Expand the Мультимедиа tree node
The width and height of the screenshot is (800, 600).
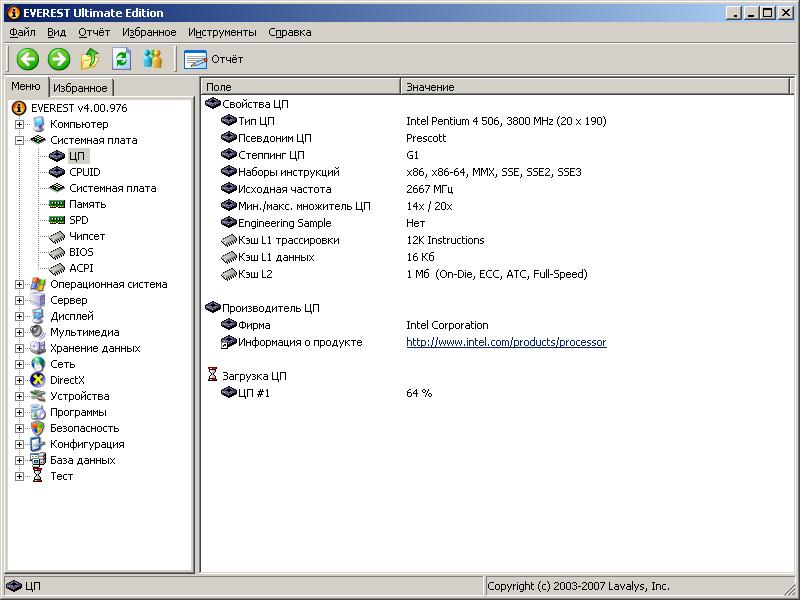(19, 332)
